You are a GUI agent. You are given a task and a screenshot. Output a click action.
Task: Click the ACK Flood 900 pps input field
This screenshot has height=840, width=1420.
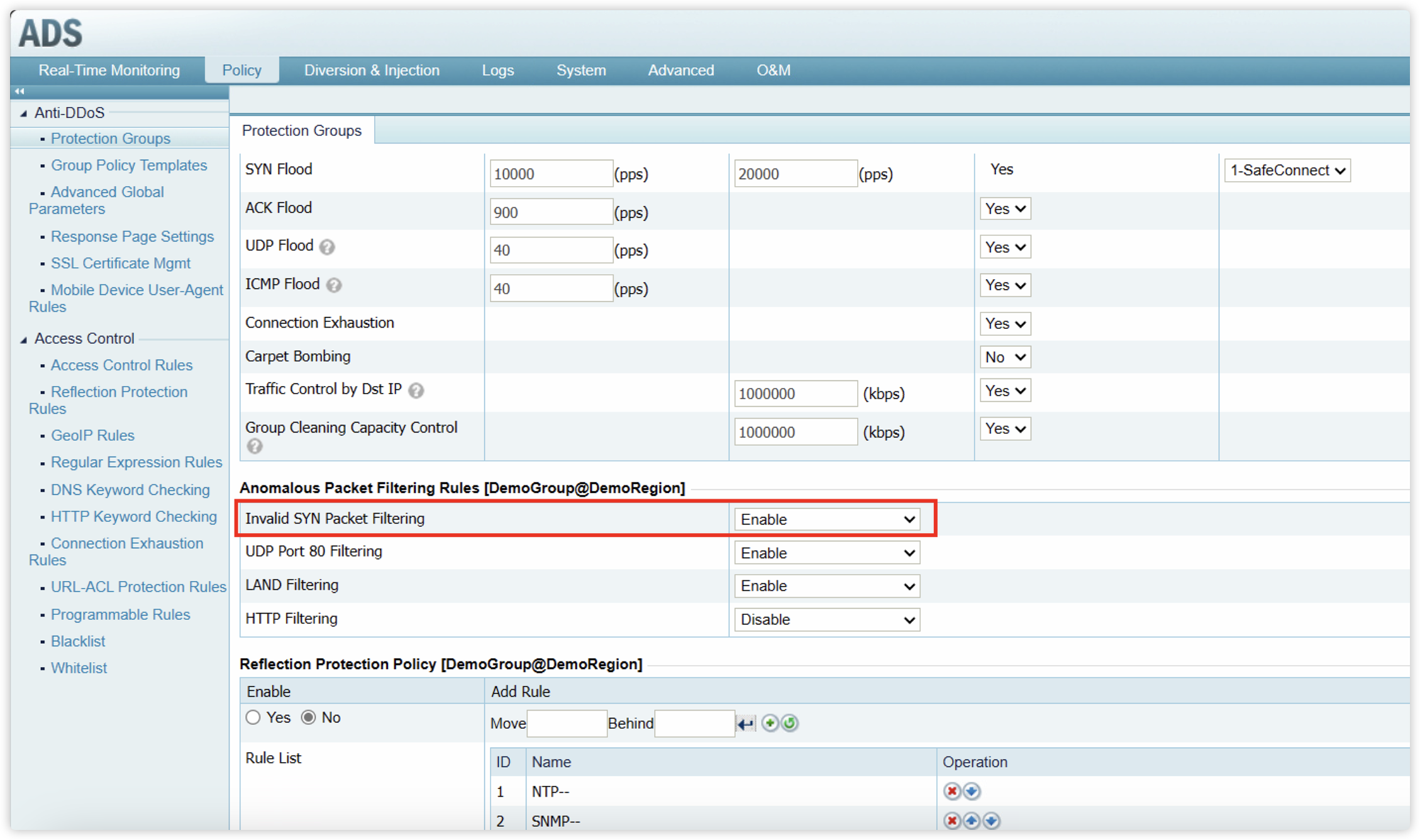pyautogui.click(x=550, y=212)
